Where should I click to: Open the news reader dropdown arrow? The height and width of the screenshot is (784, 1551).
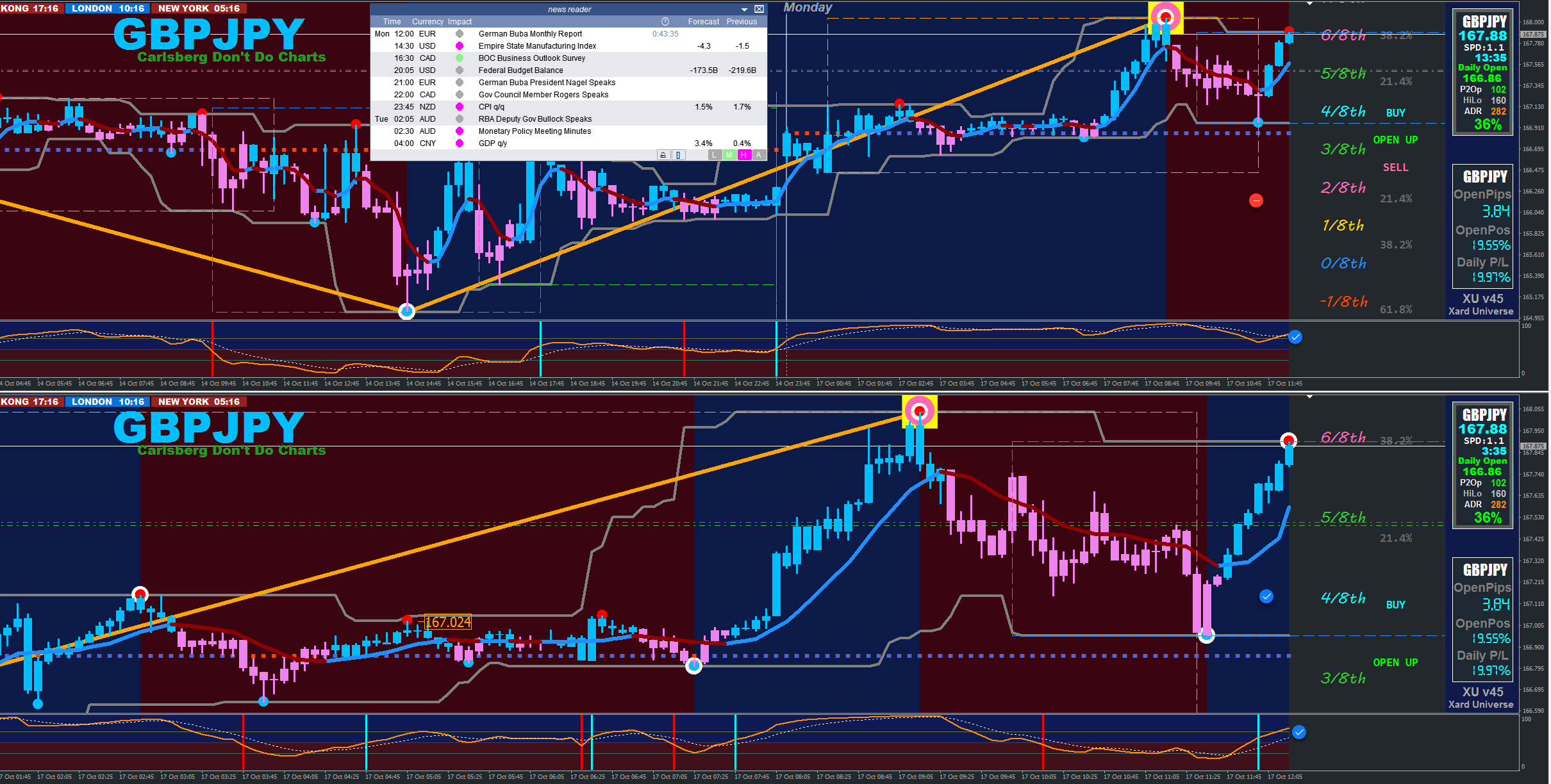pyautogui.click(x=744, y=10)
